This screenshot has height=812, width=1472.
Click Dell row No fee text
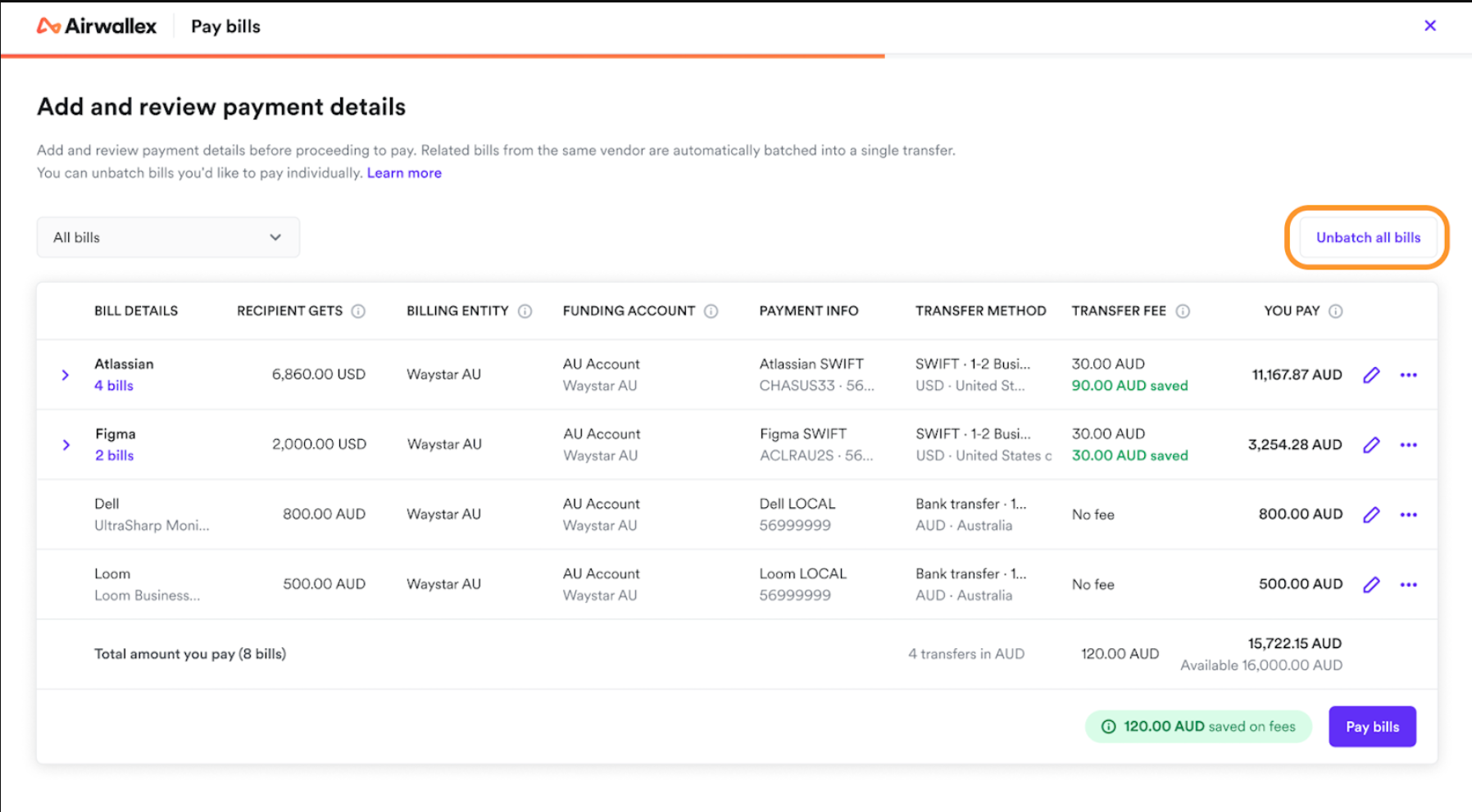[1093, 515]
